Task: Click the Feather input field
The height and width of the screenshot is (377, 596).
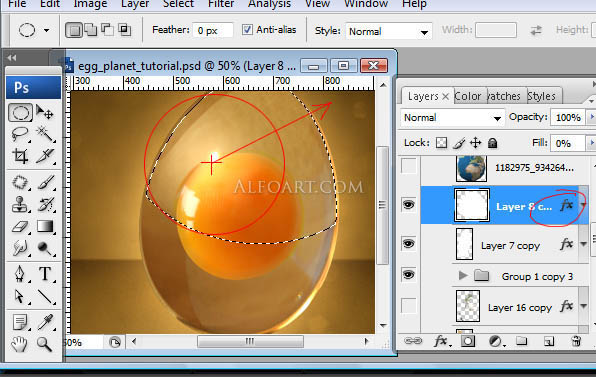Action: click(x=212, y=30)
